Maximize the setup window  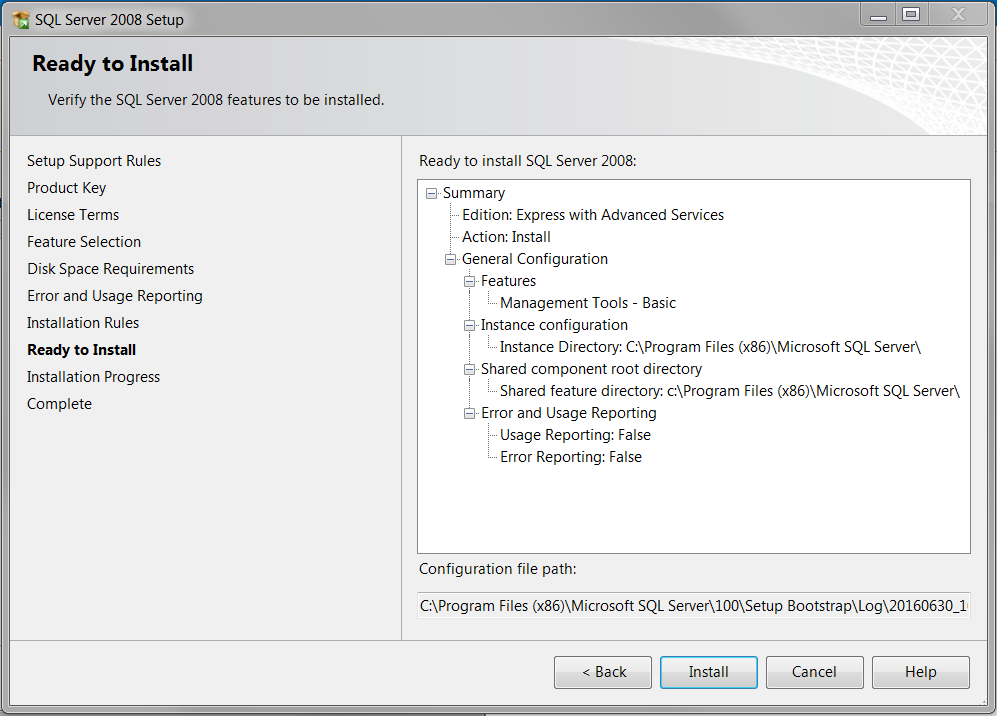pos(910,15)
